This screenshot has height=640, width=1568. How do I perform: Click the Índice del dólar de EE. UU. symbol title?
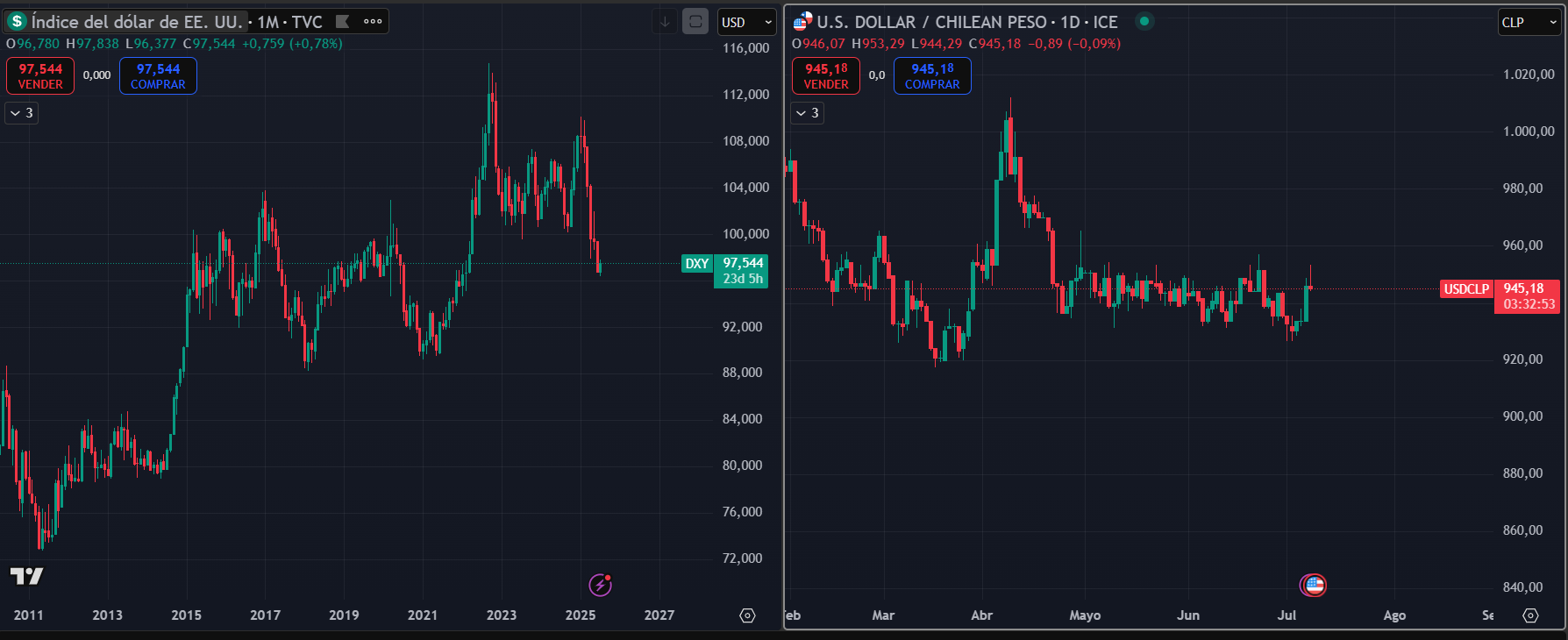136,22
